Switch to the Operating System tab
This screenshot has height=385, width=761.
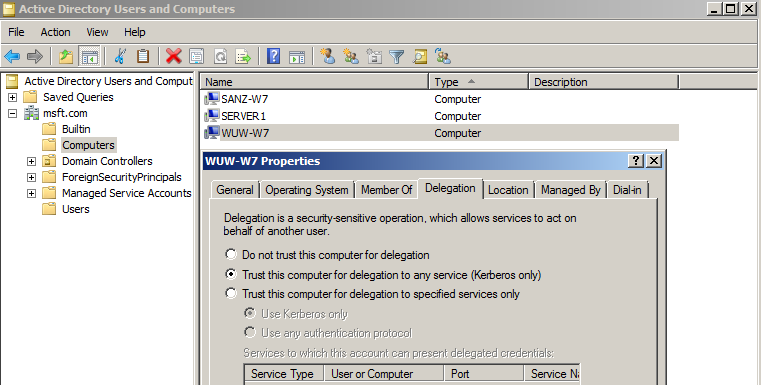307,190
